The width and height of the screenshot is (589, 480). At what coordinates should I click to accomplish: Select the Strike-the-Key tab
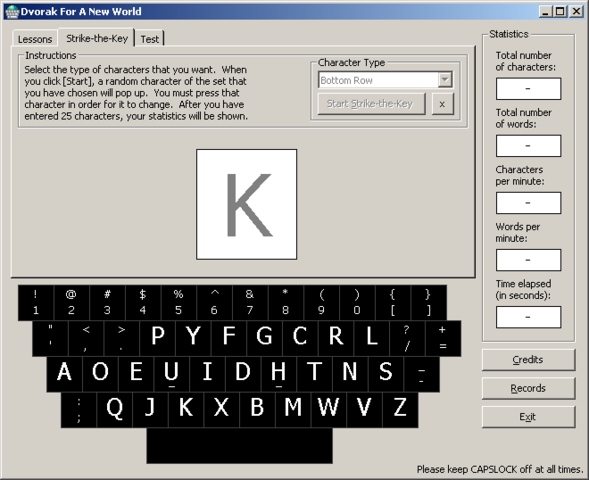tap(97, 38)
